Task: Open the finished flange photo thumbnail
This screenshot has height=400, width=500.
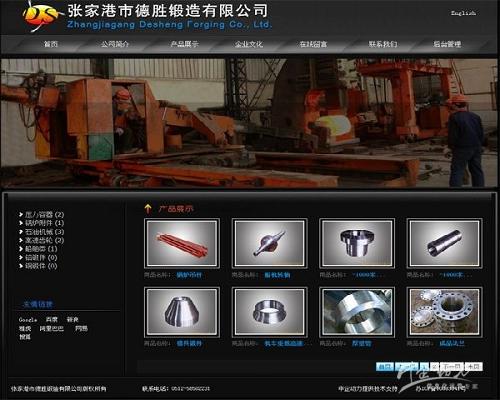Action: coord(445,312)
